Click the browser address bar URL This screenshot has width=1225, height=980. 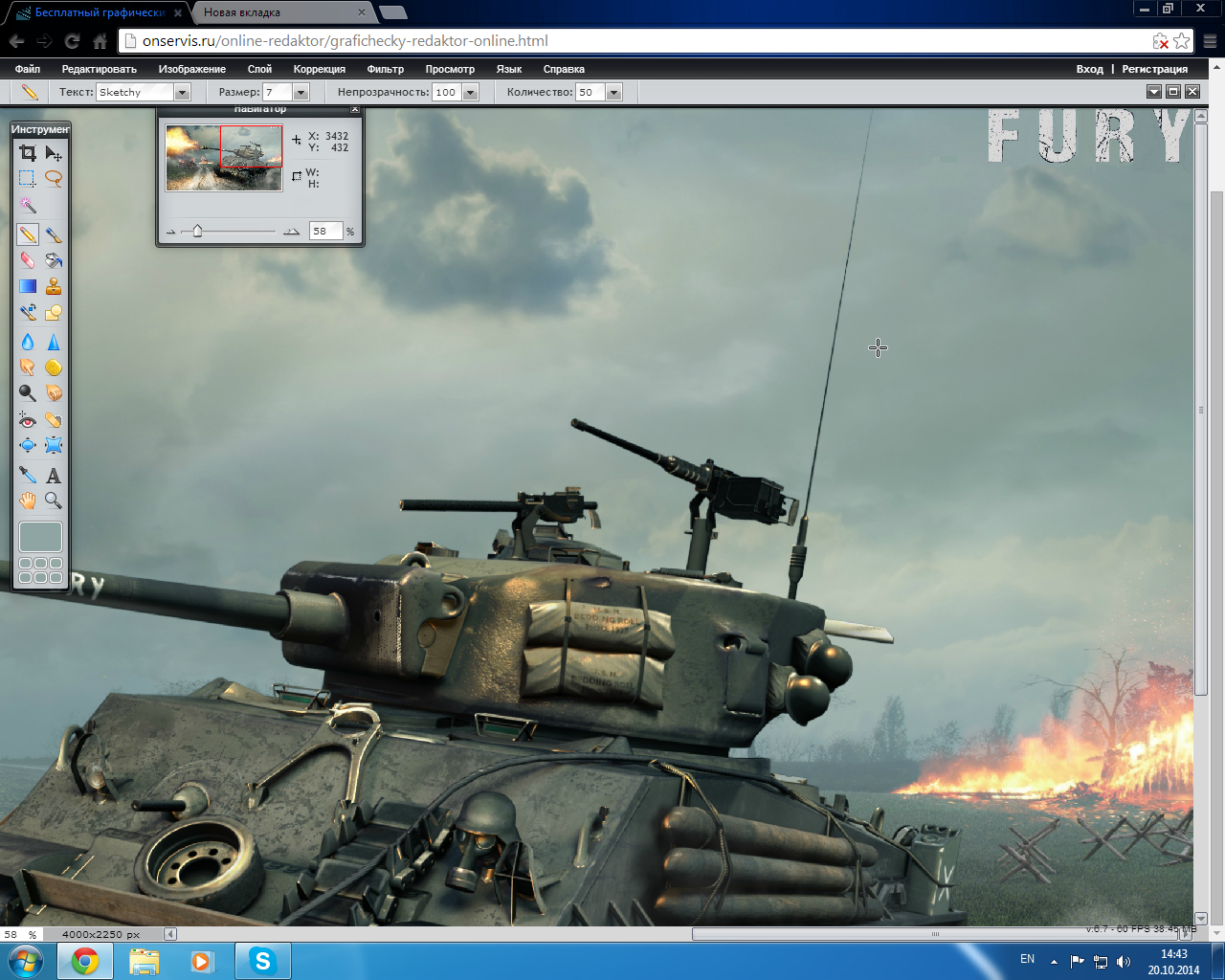pos(345,41)
